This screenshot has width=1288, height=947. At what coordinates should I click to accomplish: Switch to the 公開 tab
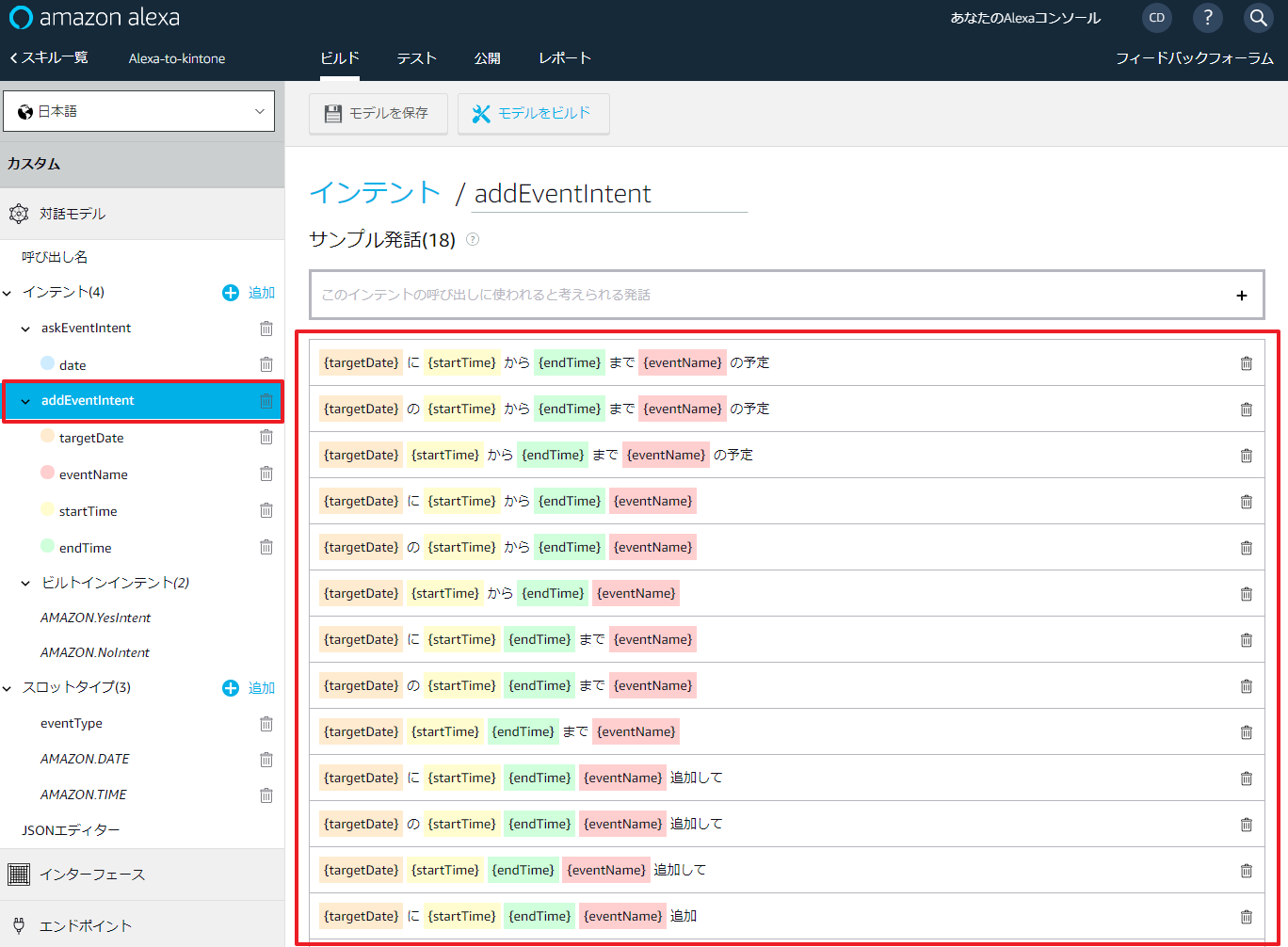pyautogui.click(x=488, y=58)
